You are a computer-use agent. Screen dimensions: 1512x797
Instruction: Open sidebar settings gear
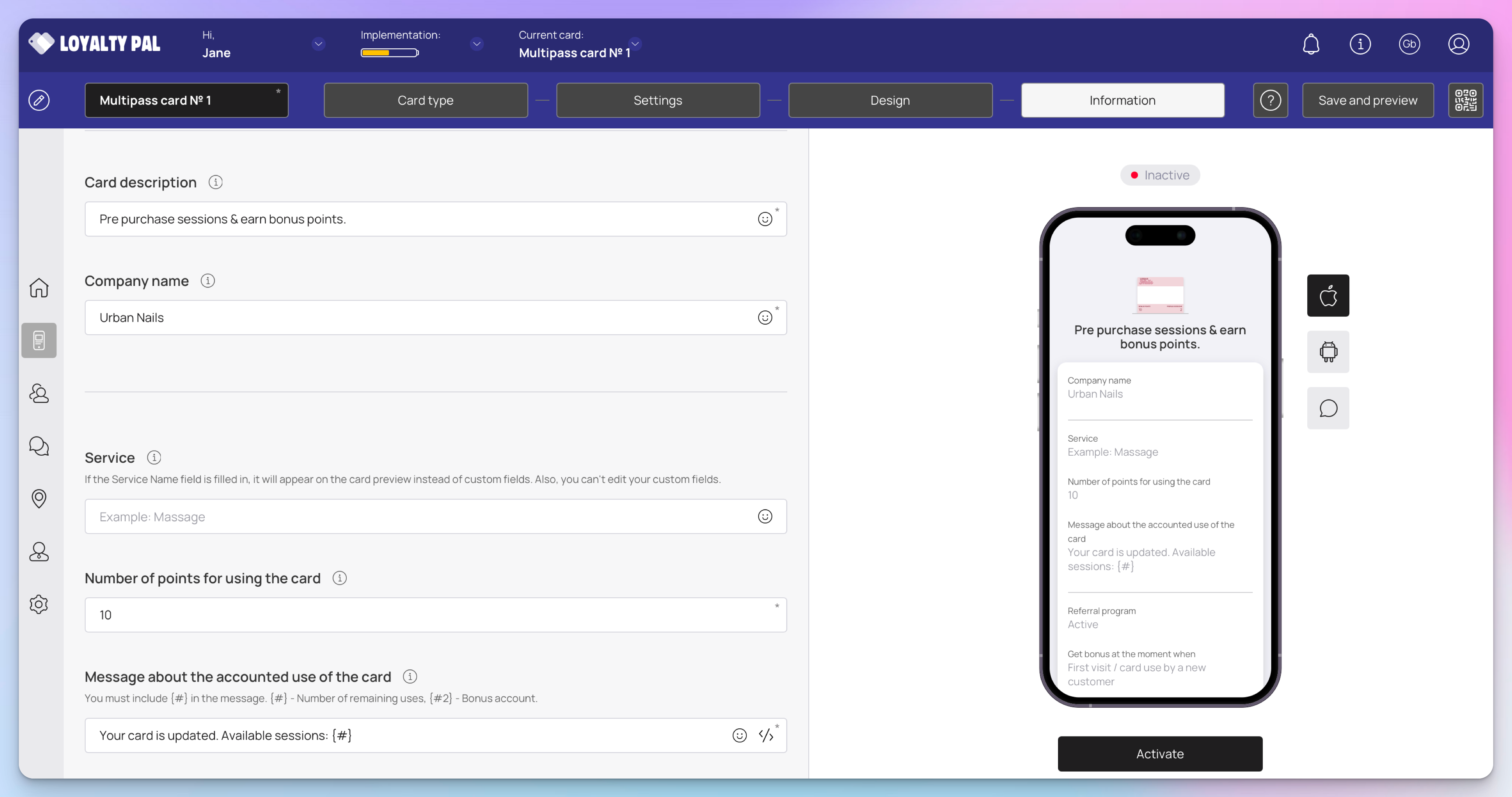(39, 604)
